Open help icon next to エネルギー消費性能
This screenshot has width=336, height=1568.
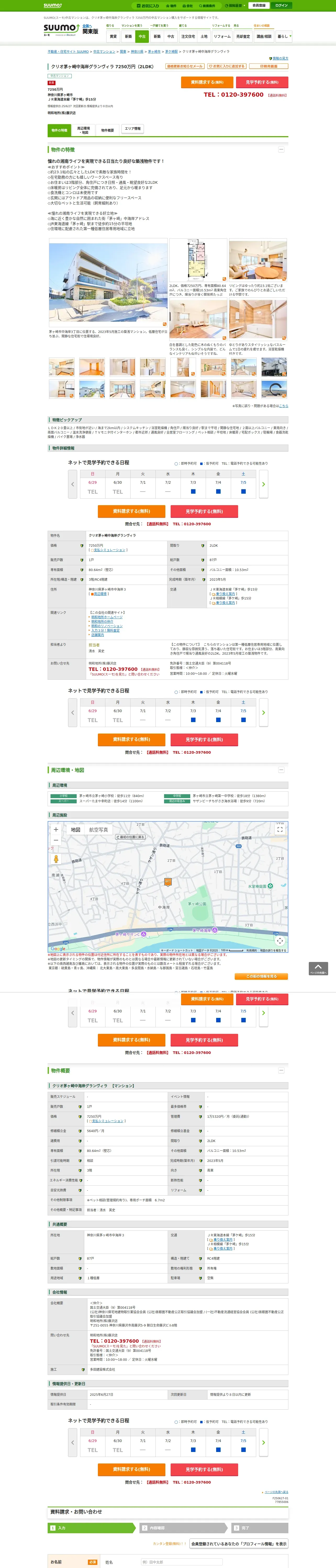(81, 1180)
